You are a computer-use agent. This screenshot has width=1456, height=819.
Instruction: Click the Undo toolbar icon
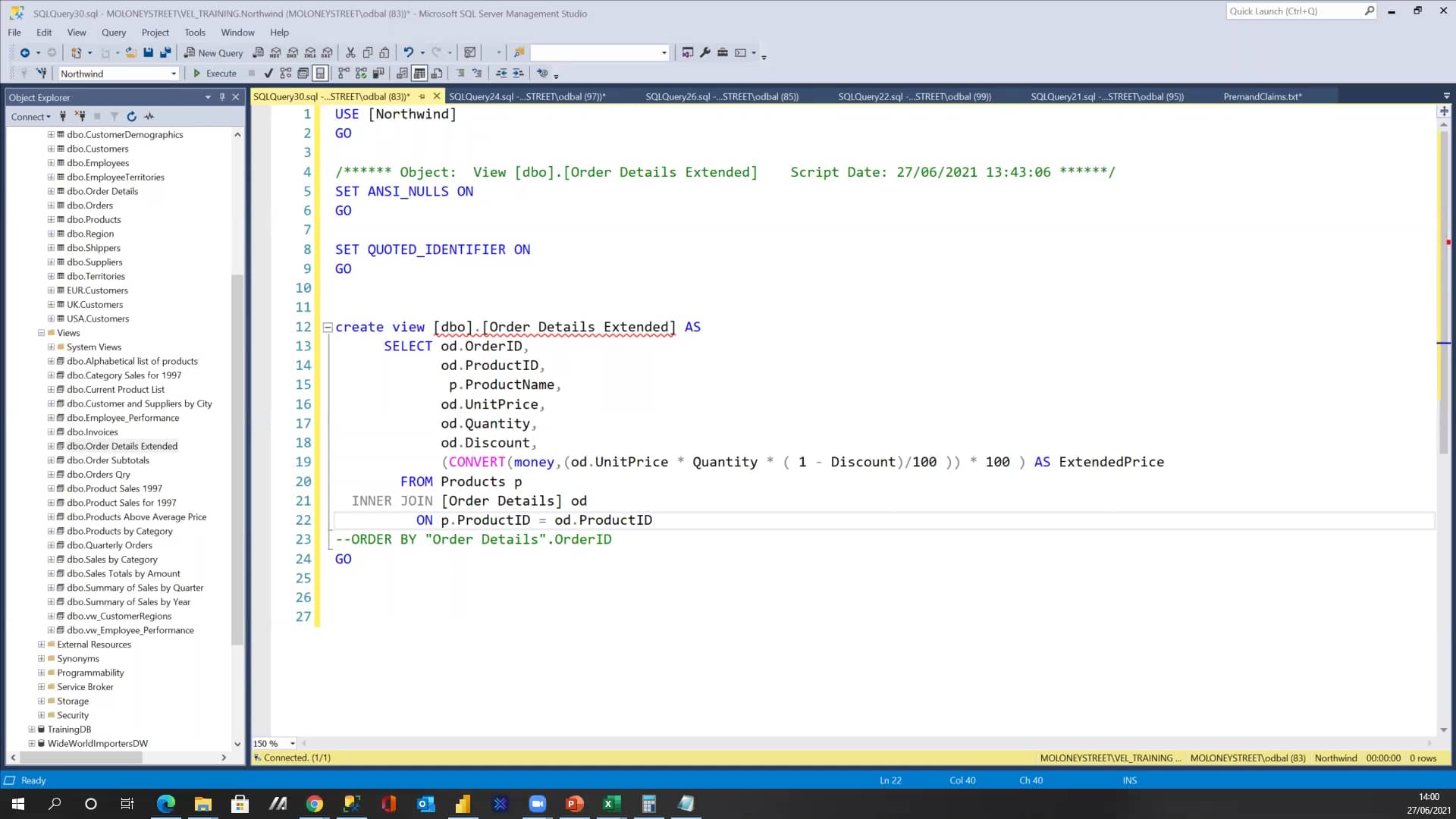408,52
